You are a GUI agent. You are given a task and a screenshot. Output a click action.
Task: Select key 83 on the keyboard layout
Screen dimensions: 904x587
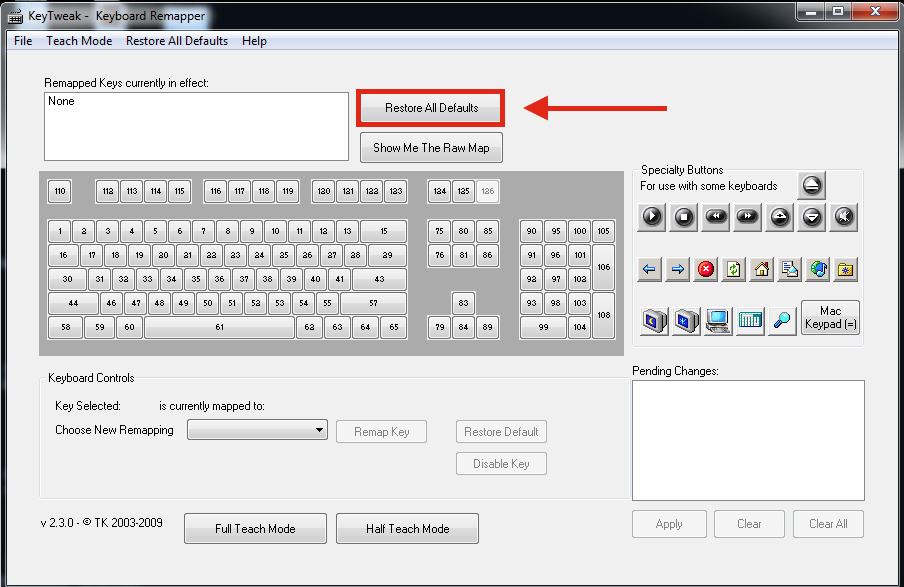click(x=464, y=303)
